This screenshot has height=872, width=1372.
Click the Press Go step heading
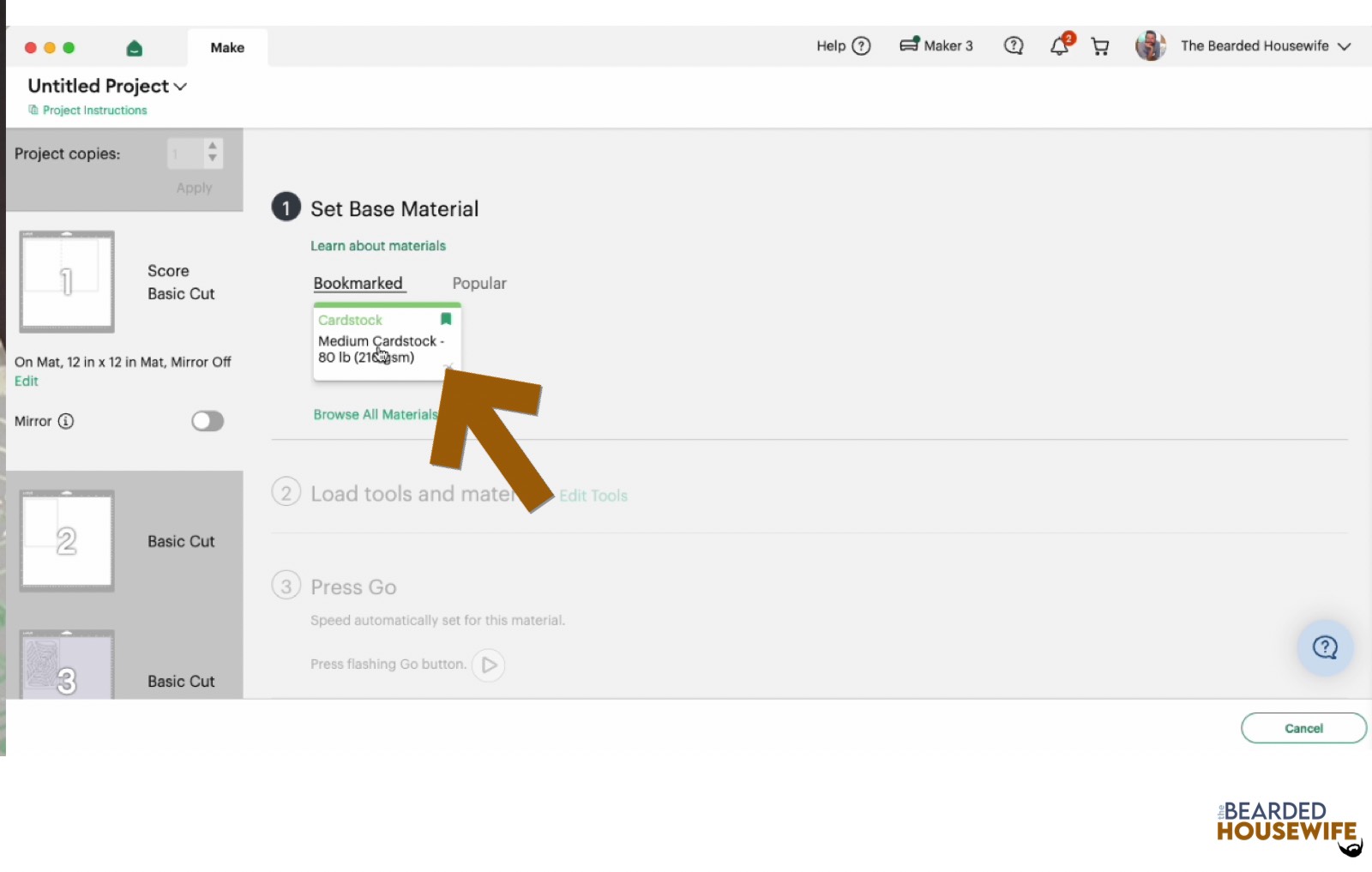[x=353, y=587]
